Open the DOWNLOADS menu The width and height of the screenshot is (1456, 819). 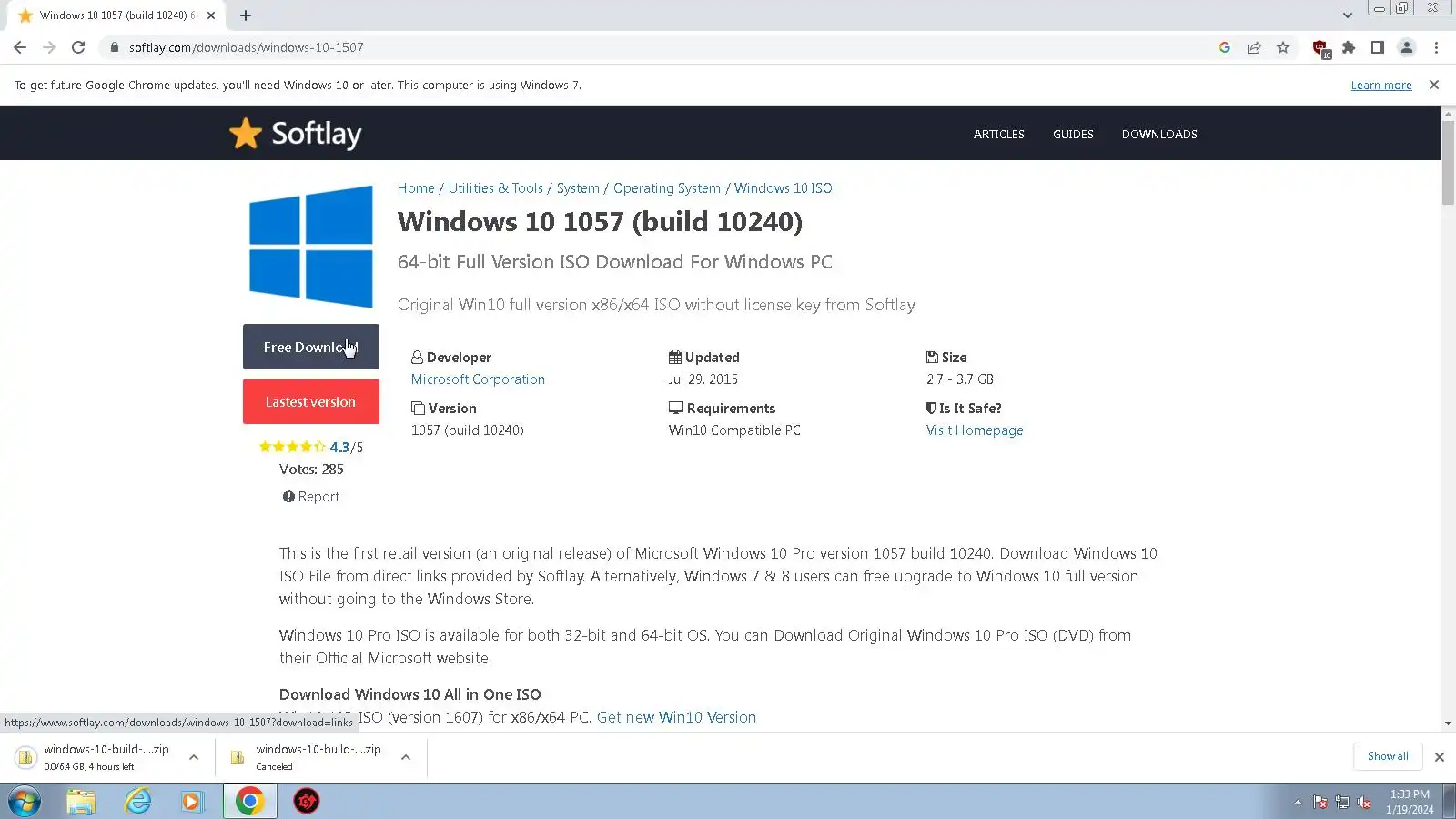tap(1159, 134)
